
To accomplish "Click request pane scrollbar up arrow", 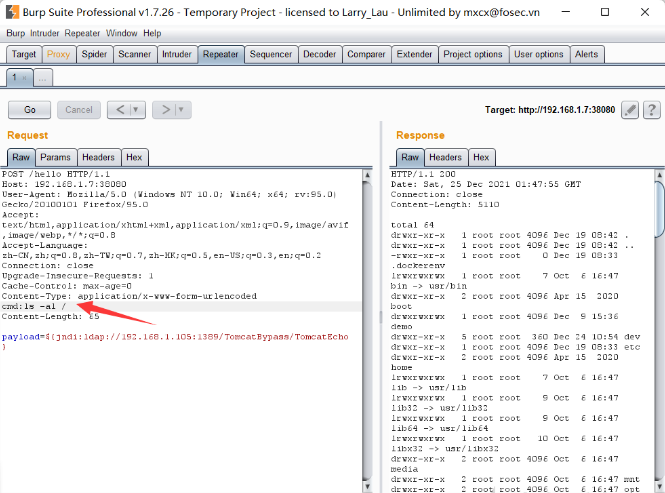I will (368, 175).
